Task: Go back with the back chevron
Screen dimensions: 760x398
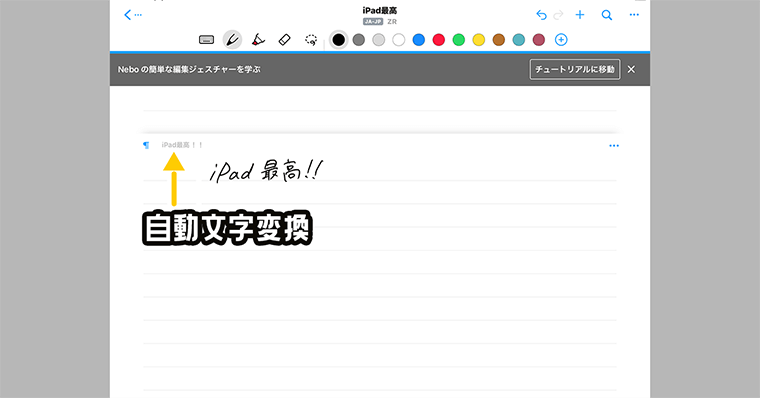Action: coord(127,15)
